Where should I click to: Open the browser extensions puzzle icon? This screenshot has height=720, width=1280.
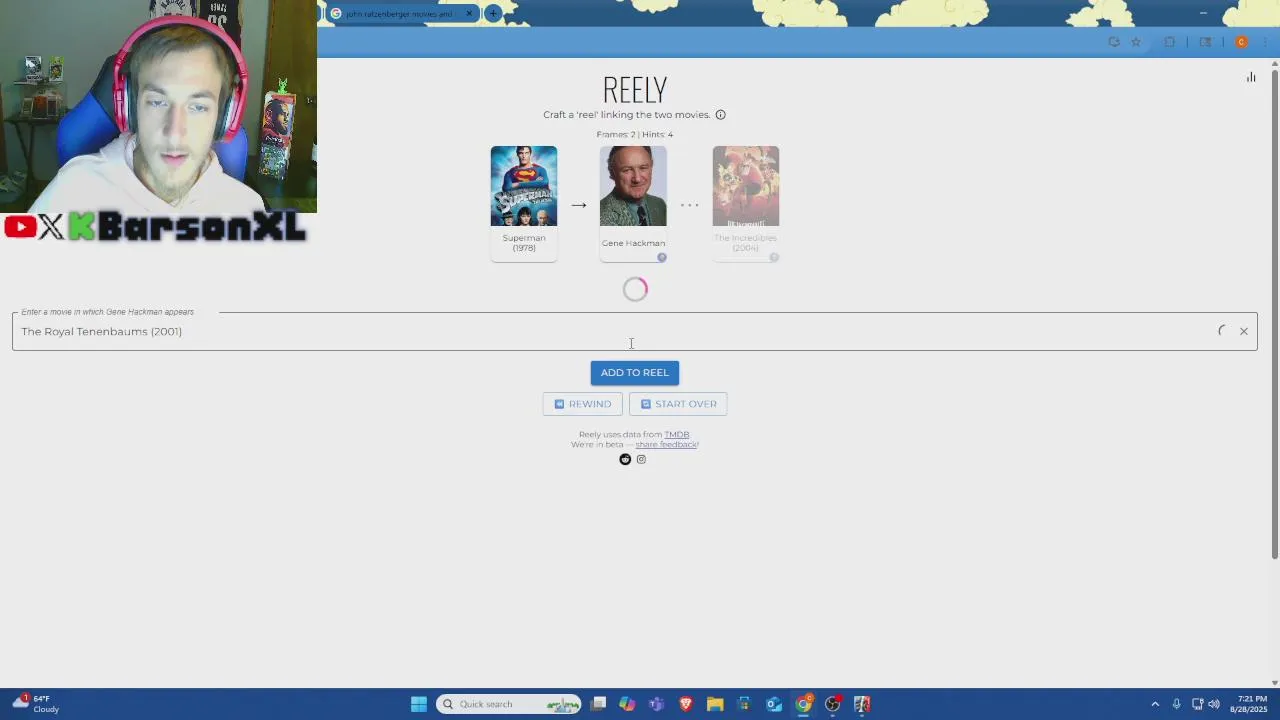point(1169,42)
